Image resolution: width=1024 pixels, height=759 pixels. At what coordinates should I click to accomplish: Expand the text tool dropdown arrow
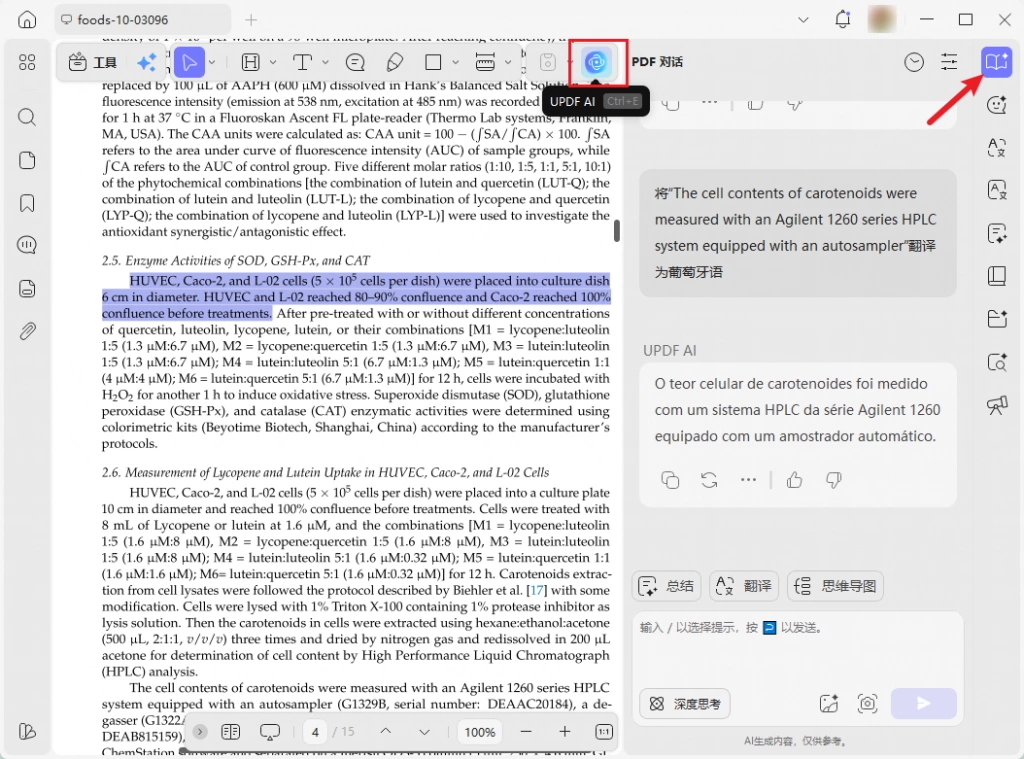point(325,62)
